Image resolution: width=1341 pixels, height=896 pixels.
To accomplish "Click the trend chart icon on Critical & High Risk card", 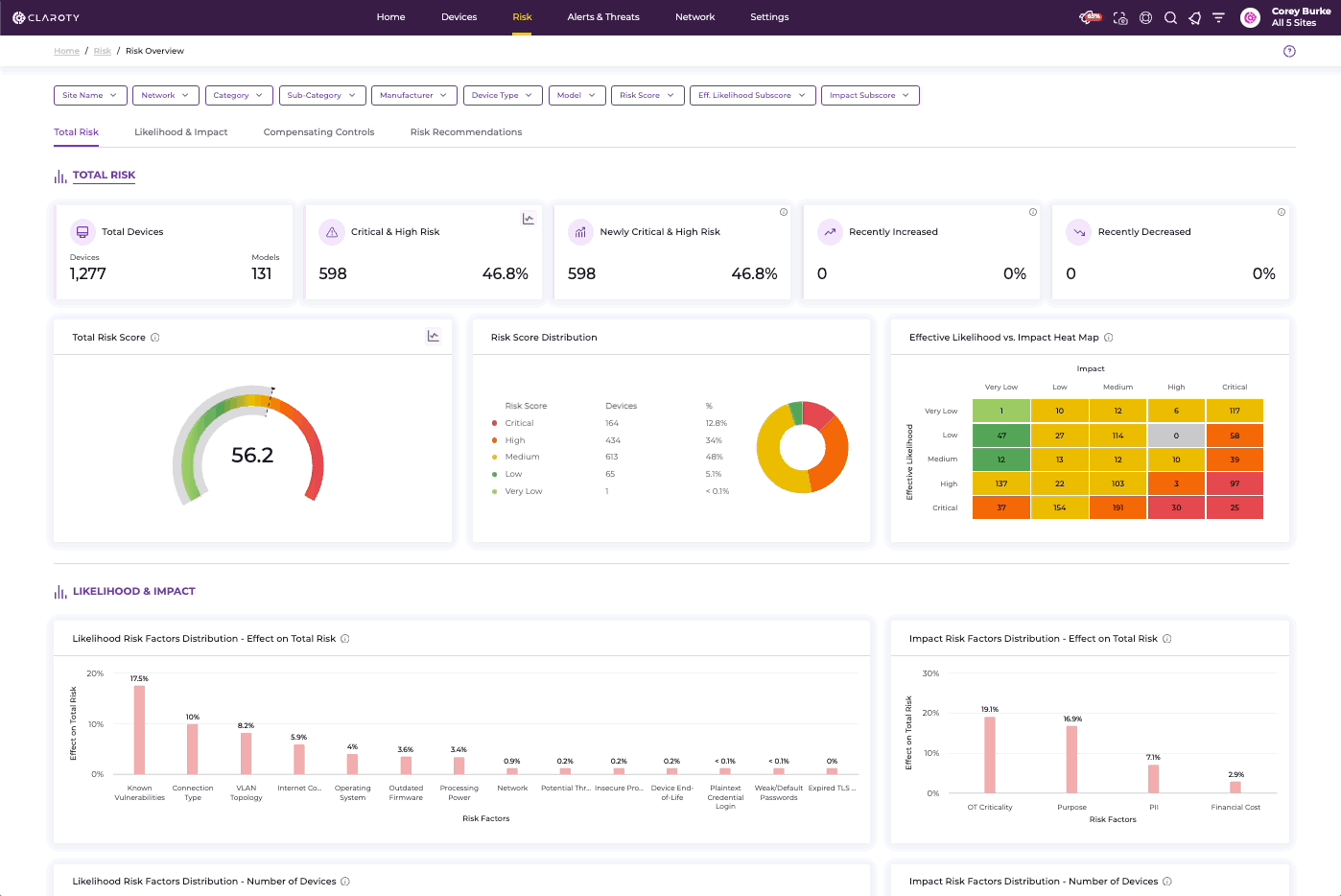I will point(529,218).
